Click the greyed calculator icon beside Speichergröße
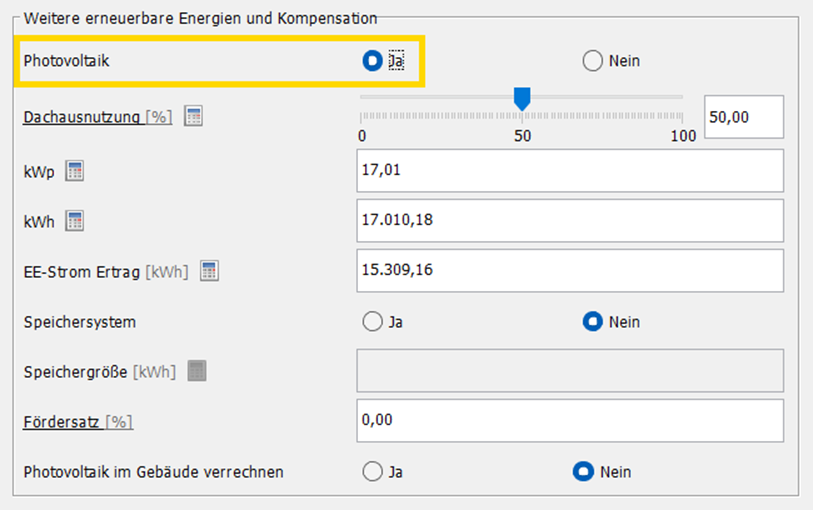813x510 pixels. pyautogui.click(x=197, y=371)
